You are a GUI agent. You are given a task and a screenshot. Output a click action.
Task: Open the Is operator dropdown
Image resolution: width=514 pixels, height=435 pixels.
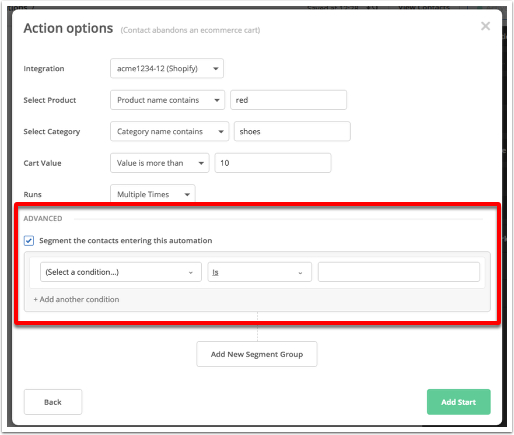[259, 272]
